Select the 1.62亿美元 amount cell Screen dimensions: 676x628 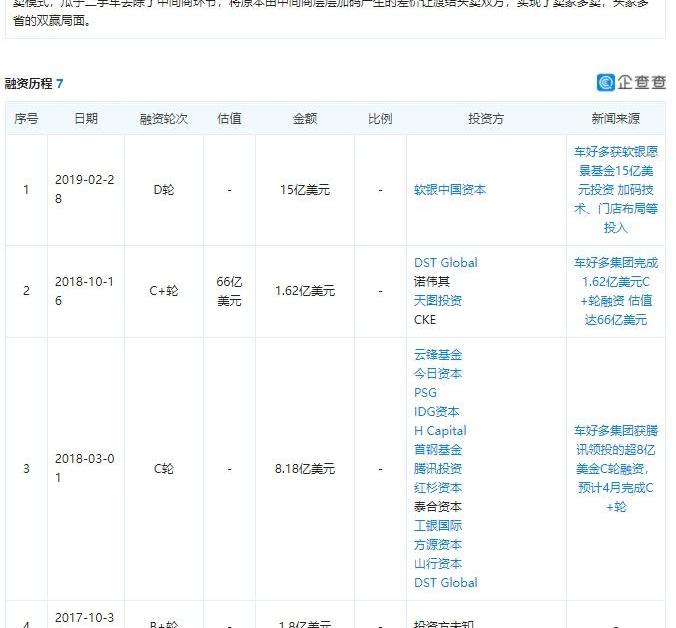(305, 291)
